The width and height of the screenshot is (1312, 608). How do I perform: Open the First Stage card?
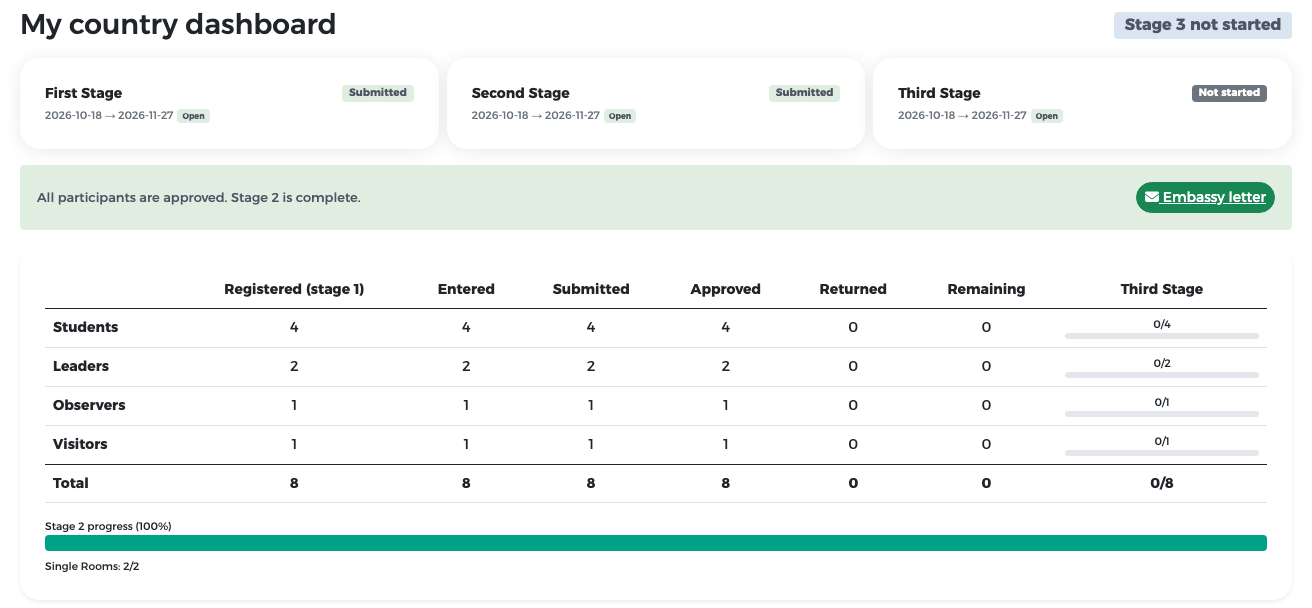point(229,104)
